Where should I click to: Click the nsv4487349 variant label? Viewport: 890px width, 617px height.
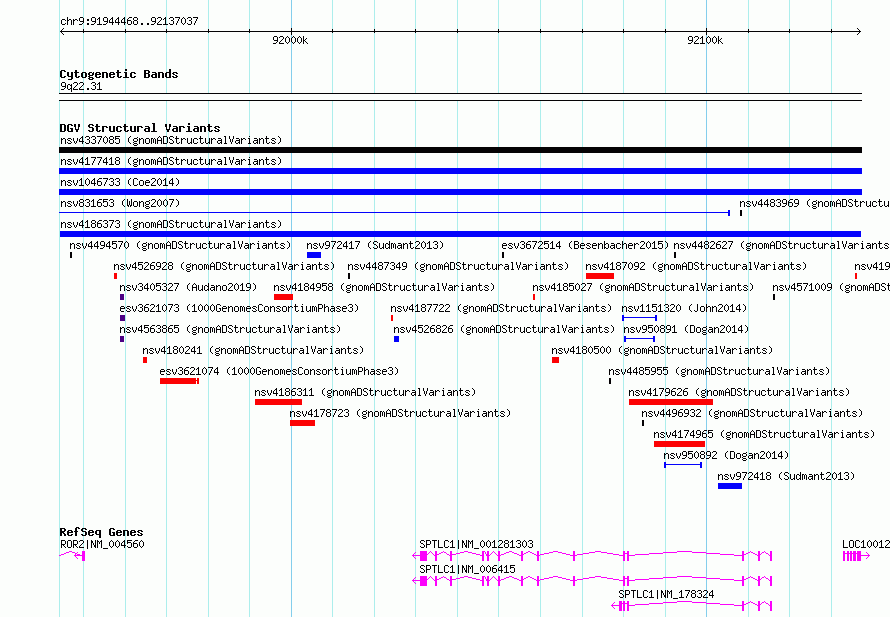click(458, 266)
